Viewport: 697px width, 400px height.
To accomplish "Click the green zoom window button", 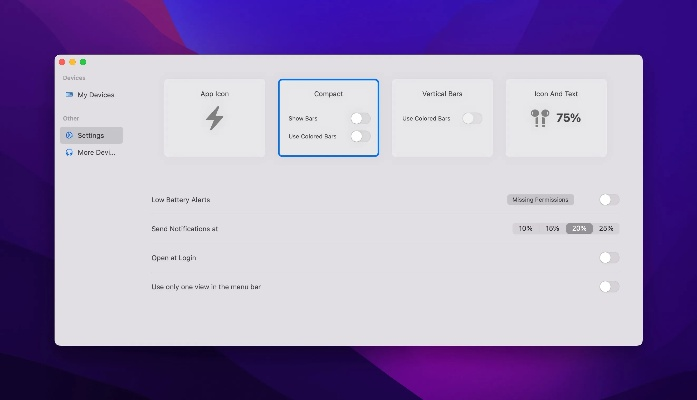I will click(x=83, y=62).
